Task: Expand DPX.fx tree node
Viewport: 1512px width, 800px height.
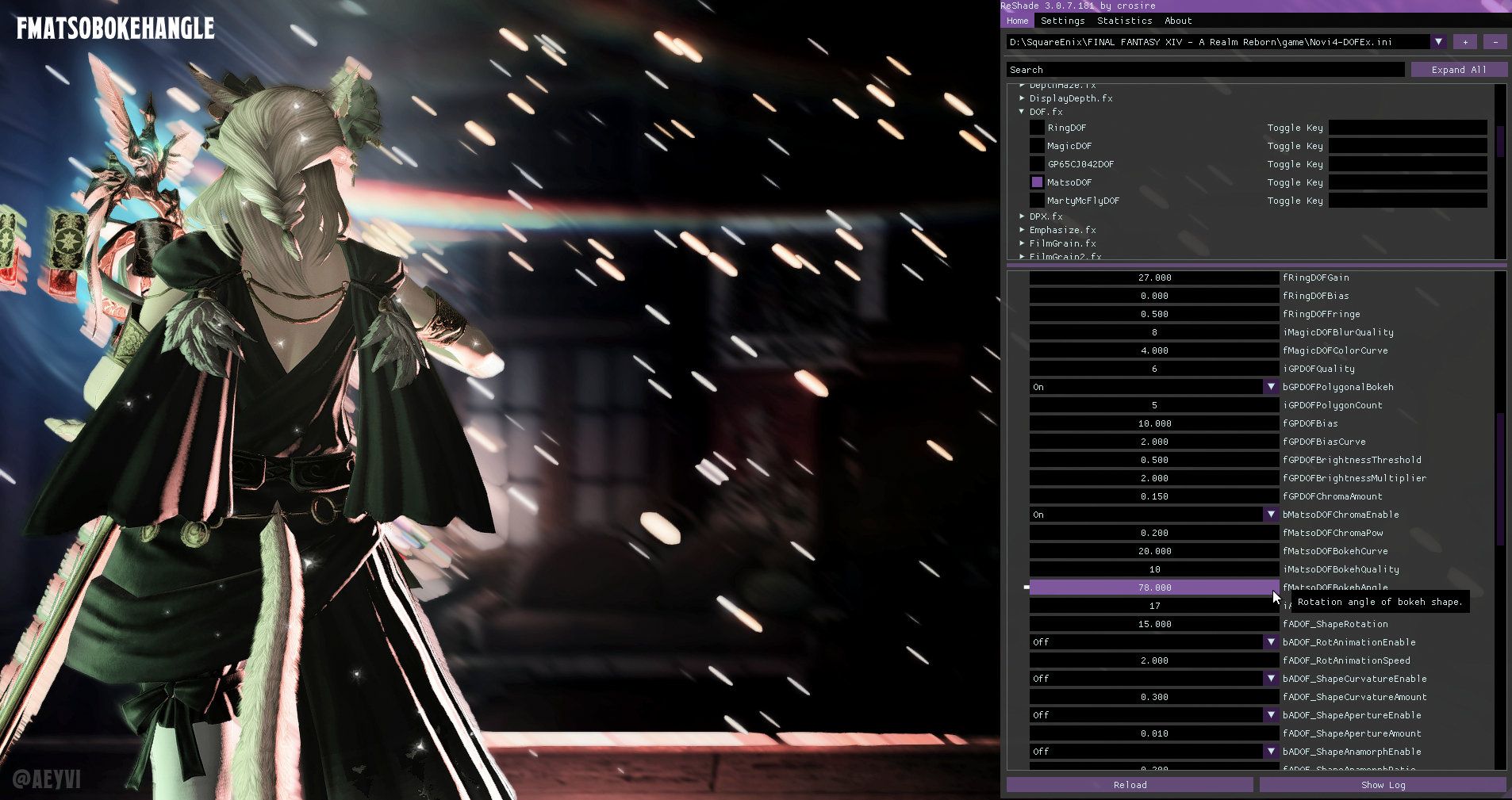Action: point(1022,216)
